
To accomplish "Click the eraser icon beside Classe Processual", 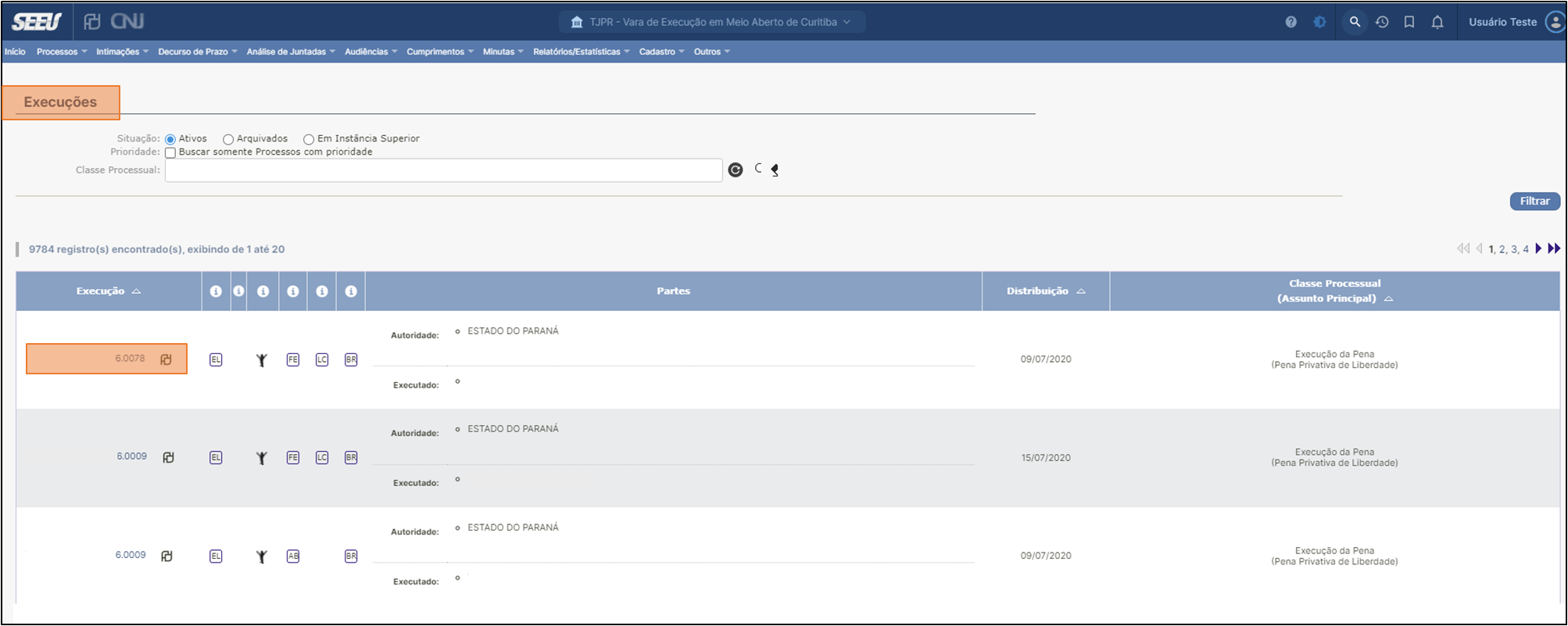I will click(x=775, y=170).
